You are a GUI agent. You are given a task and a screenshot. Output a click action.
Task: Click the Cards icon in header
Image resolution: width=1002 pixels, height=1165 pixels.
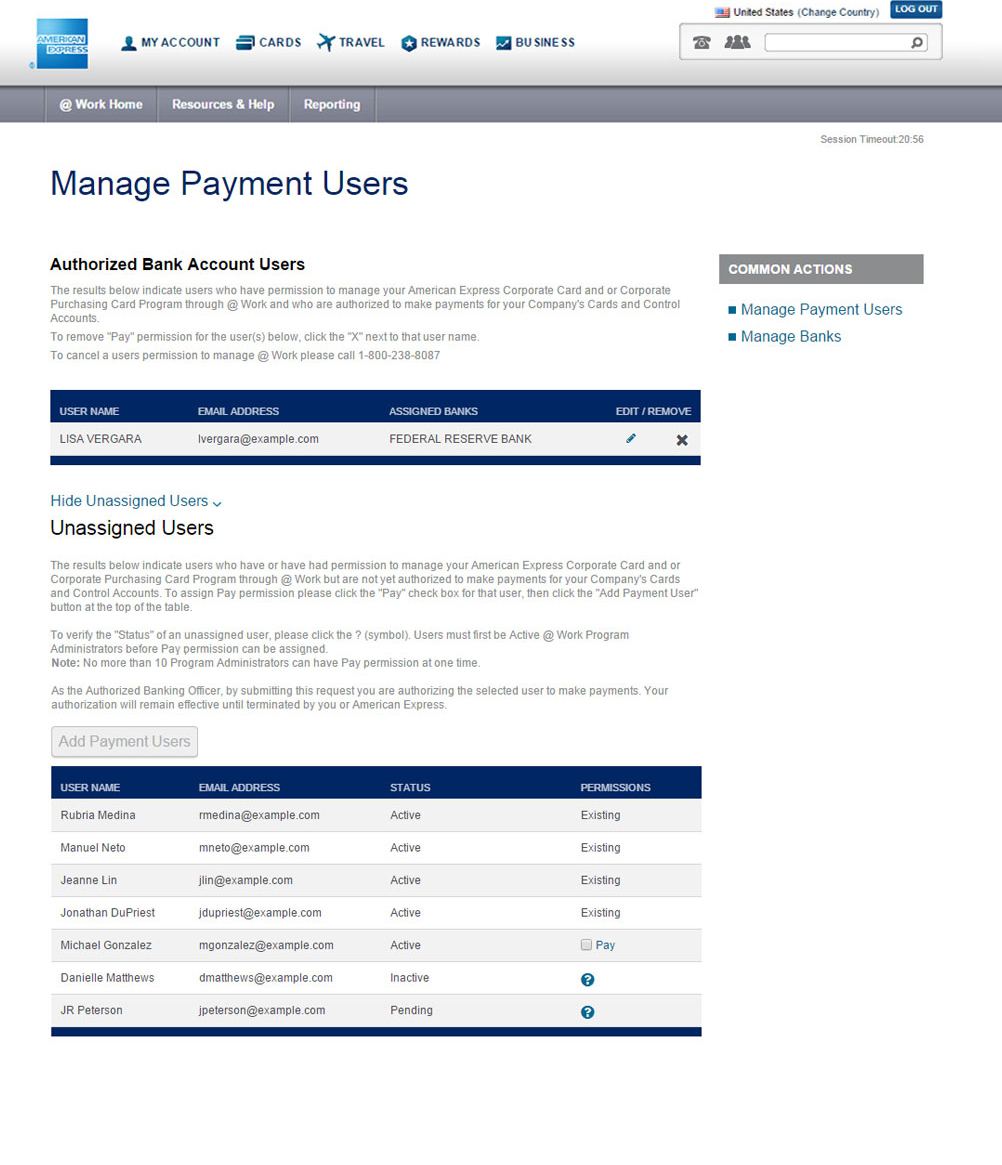point(245,43)
